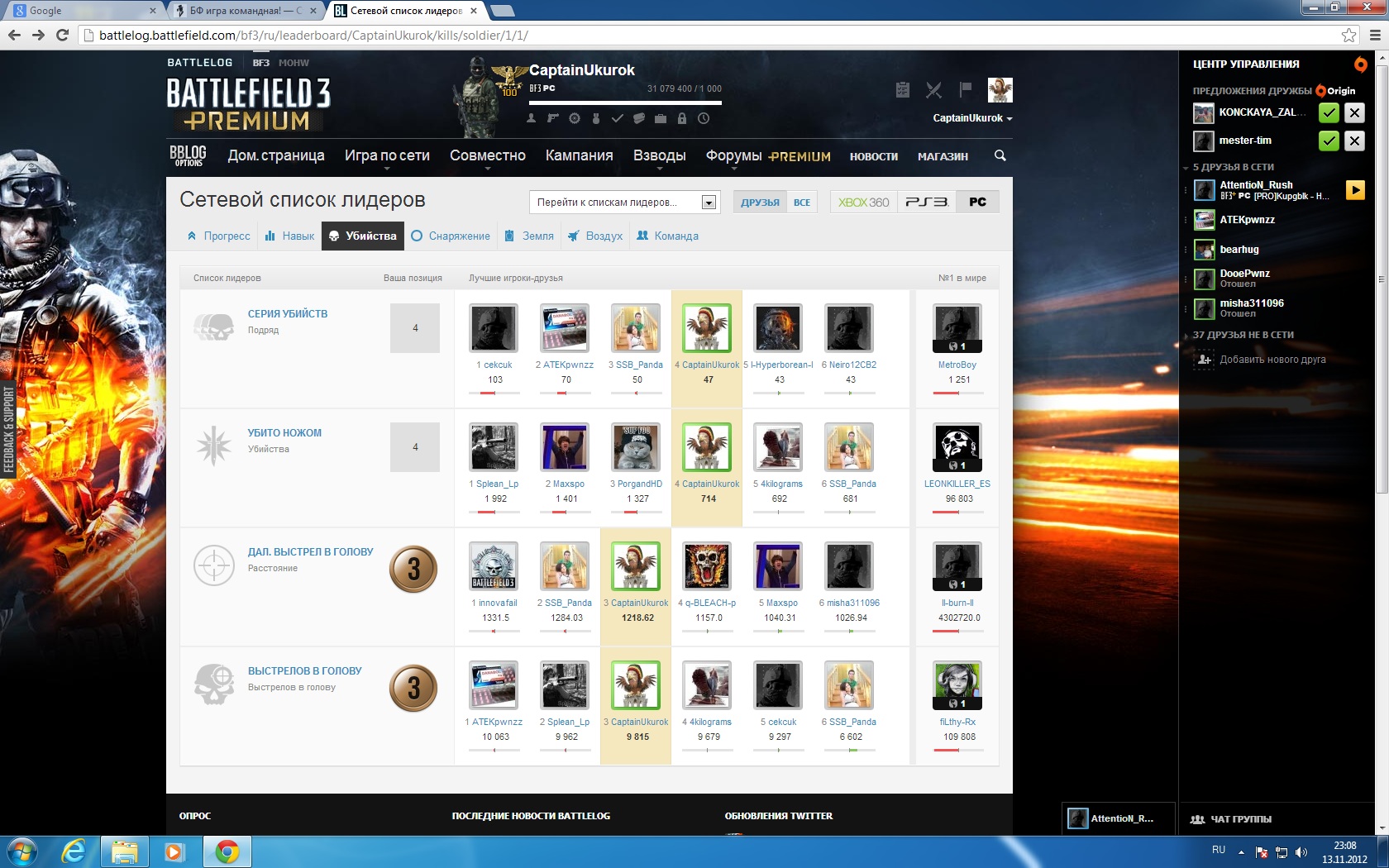Click the Battlefield 3 Premium logo
The height and width of the screenshot is (868, 1389).
249,104
